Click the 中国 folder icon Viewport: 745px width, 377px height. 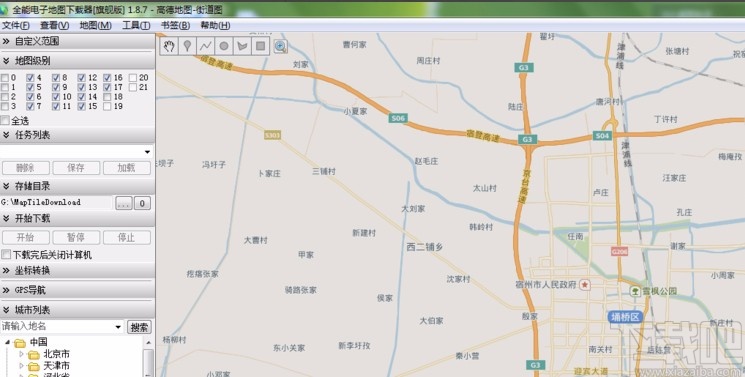click(x=19, y=342)
